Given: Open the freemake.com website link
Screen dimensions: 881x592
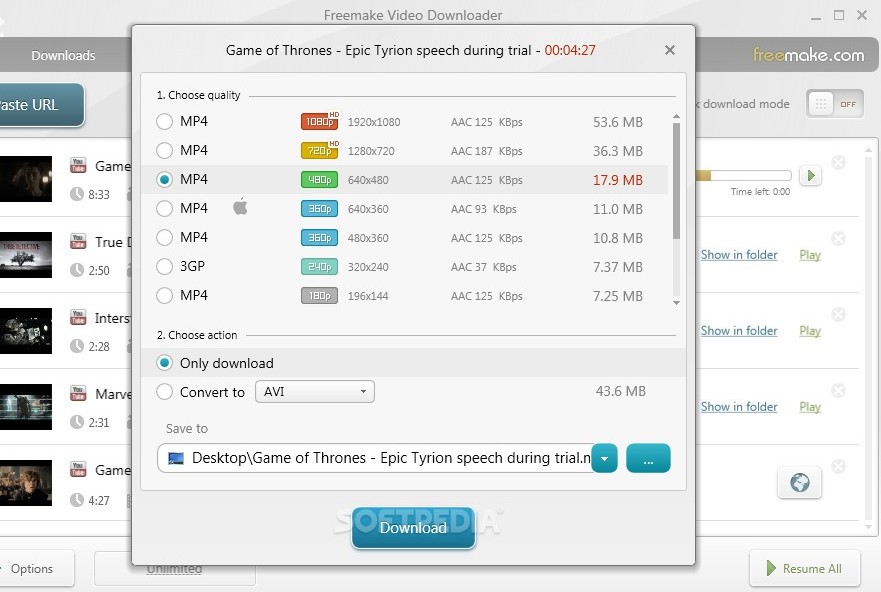Looking at the screenshot, I should [809, 55].
